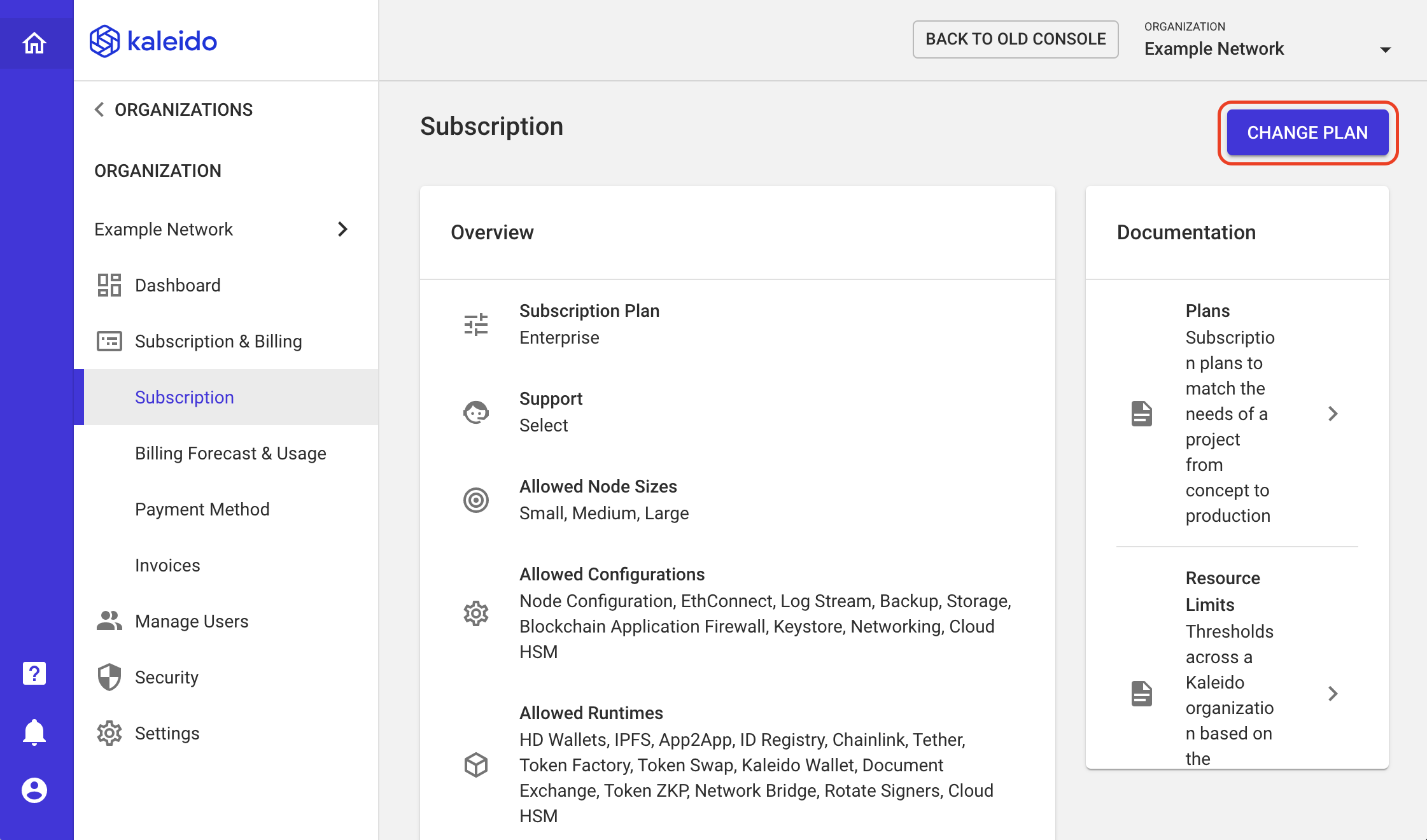Open the Payment Method page
The width and height of the screenshot is (1427, 840).
pos(227,509)
